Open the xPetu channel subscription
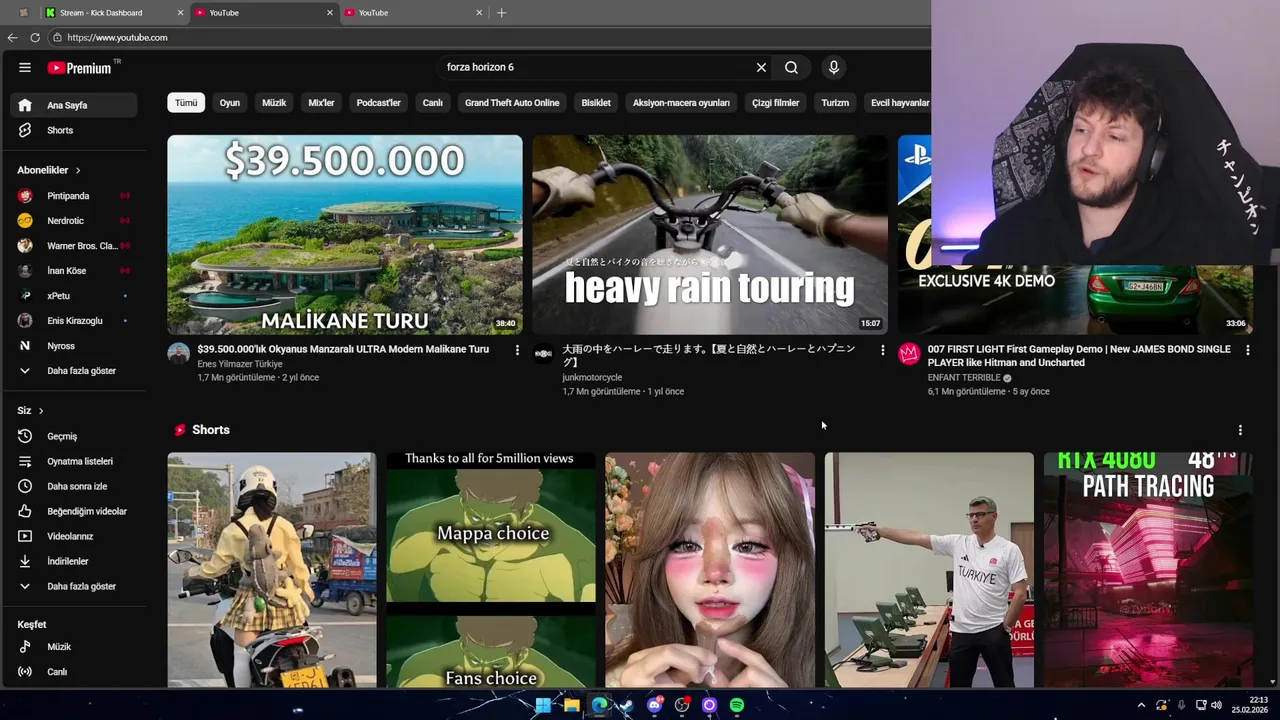1280x720 pixels. point(74,296)
